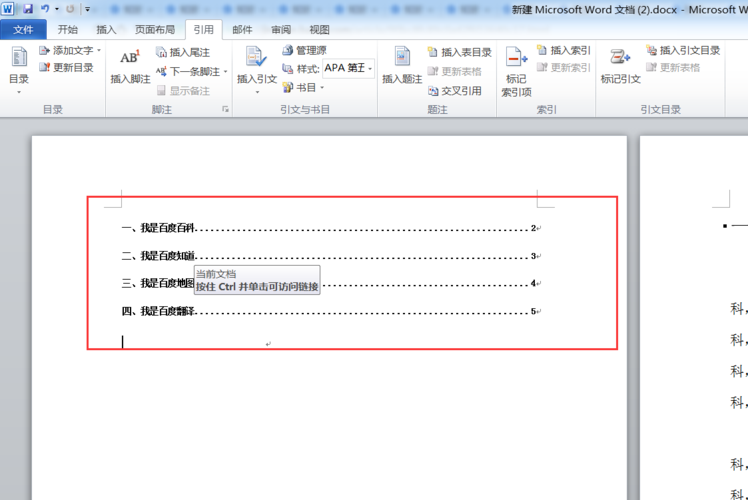
Task: Open the 文件 file tab
Action: tap(23, 30)
